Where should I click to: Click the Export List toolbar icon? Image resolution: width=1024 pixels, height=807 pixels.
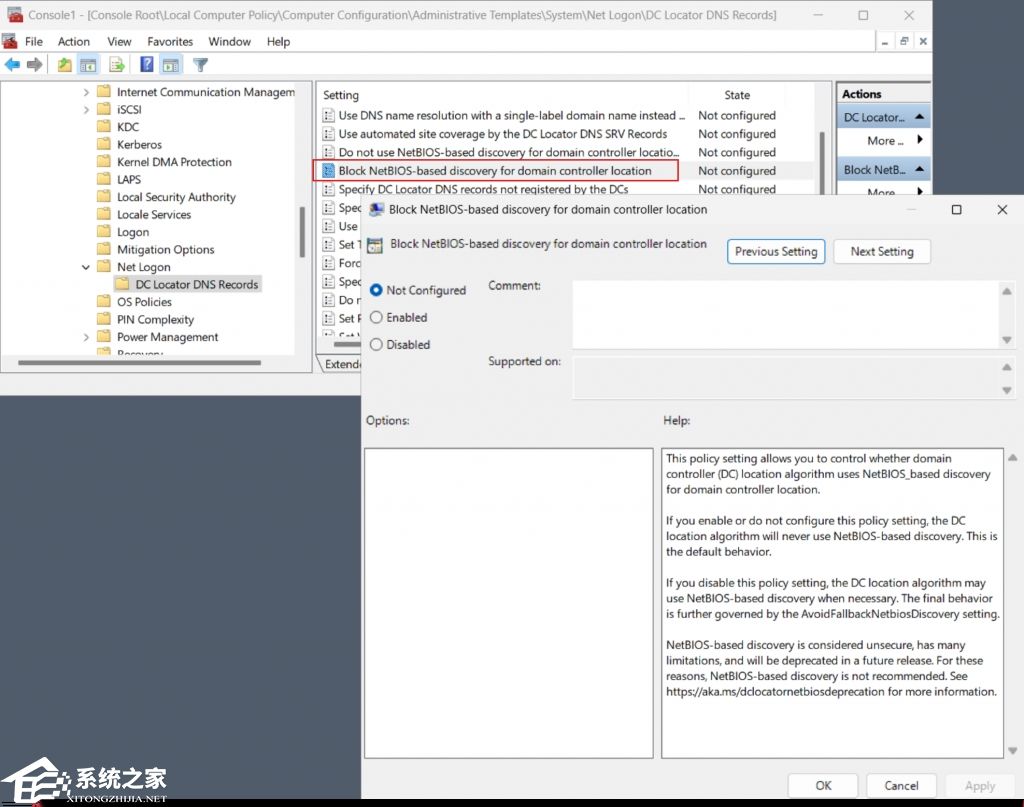coord(117,65)
